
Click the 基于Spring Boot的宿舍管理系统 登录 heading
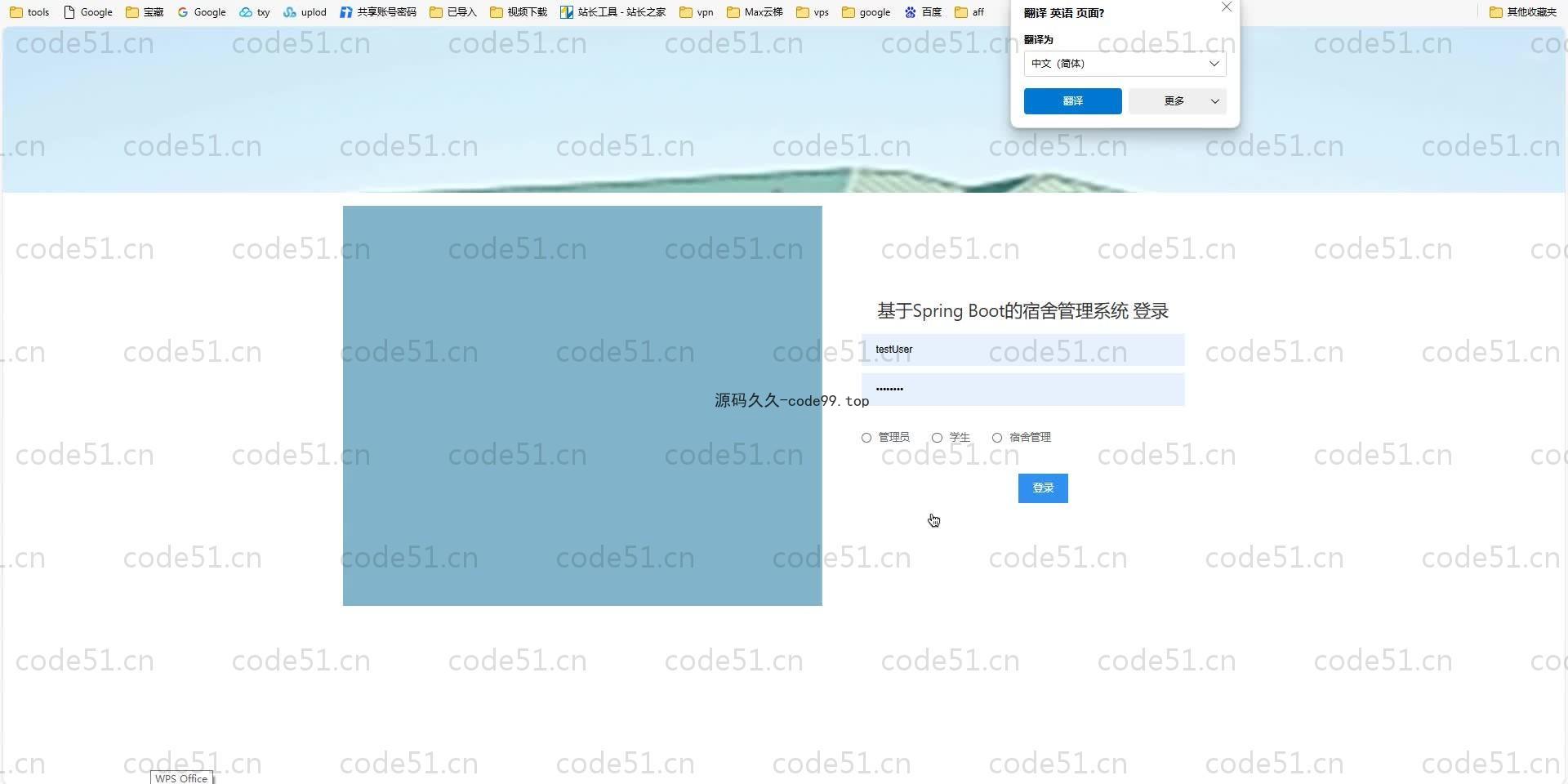pyautogui.click(x=1022, y=311)
